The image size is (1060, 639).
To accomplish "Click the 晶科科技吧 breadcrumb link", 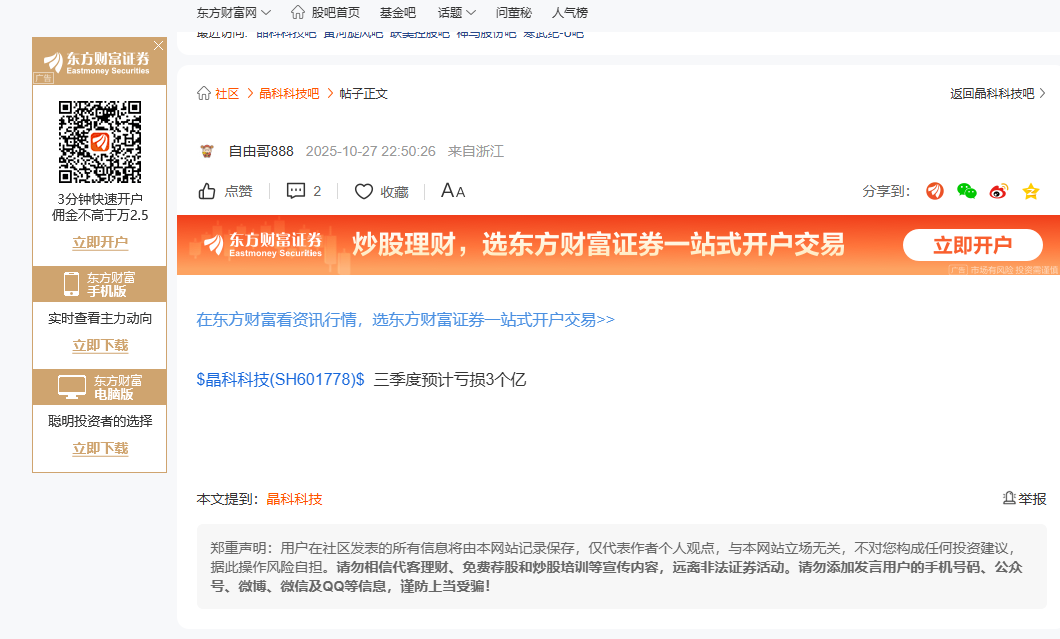I will click(x=289, y=93).
